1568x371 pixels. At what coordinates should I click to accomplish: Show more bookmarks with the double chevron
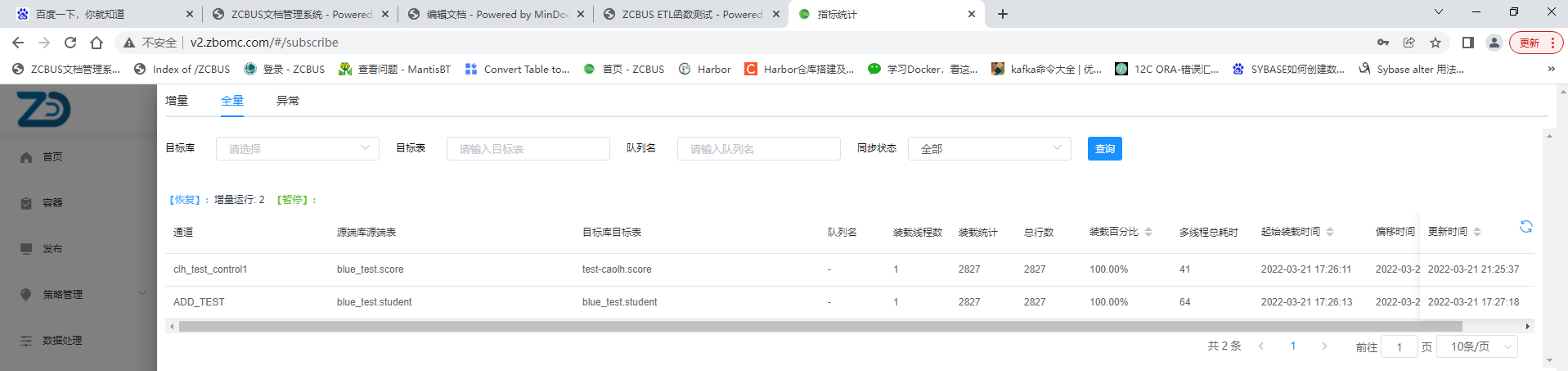[x=1551, y=69]
